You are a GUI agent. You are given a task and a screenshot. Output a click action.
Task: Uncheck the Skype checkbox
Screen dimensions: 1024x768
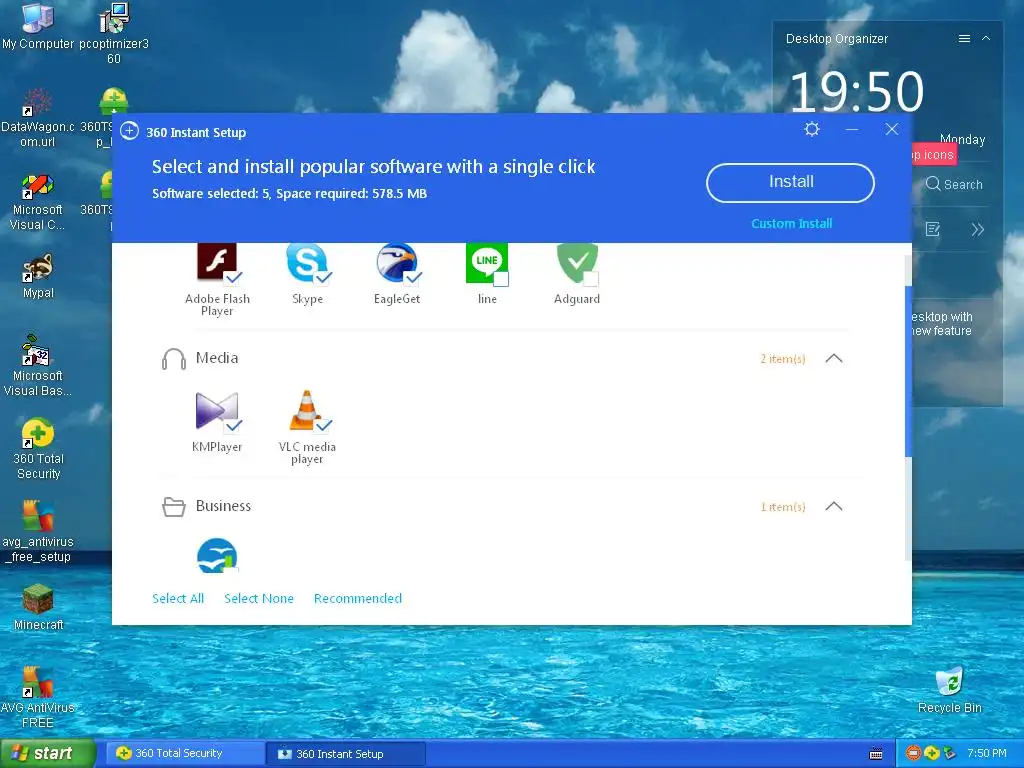323,277
